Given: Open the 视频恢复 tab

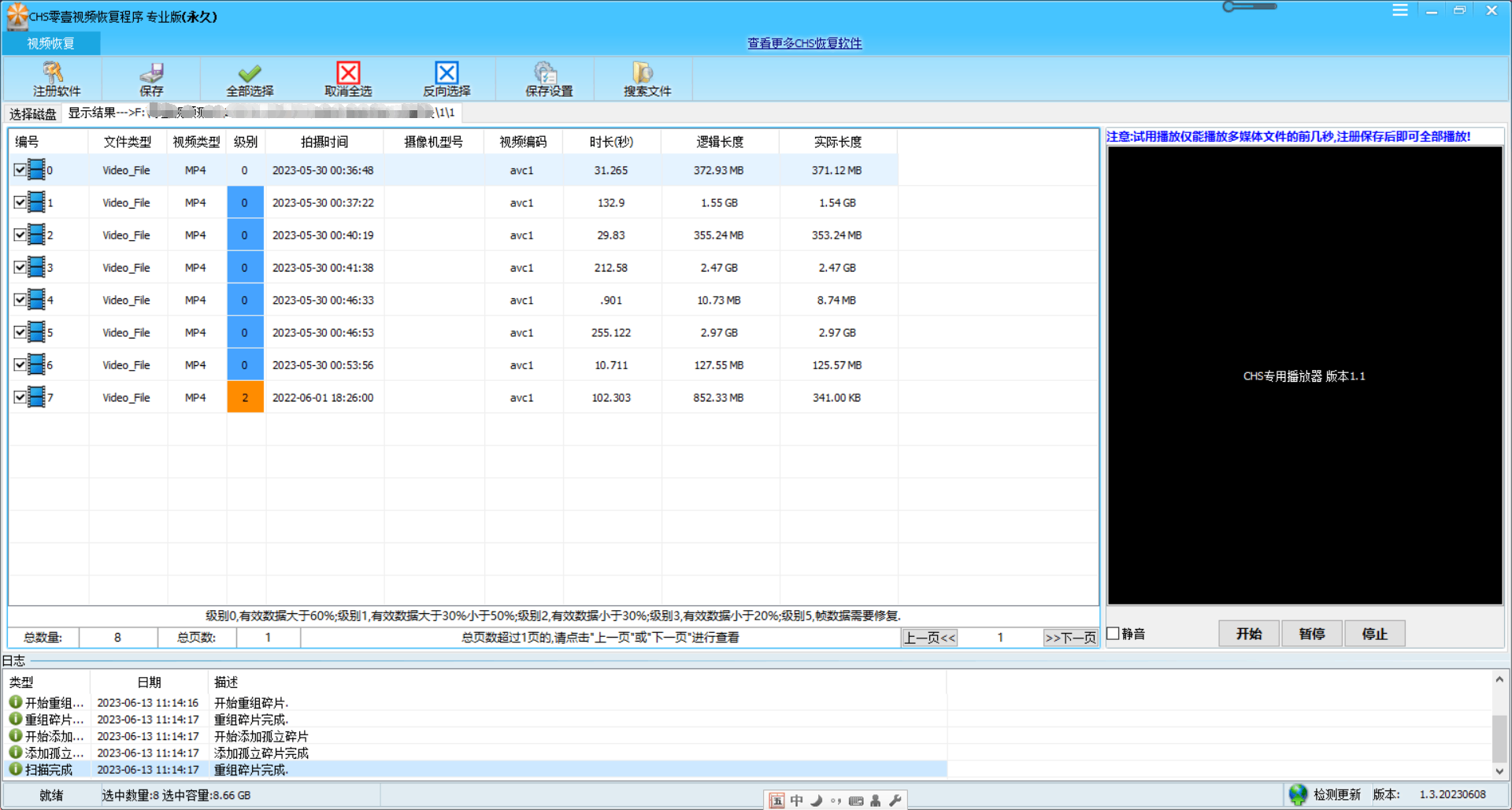Looking at the screenshot, I should click(x=51, y=43).
